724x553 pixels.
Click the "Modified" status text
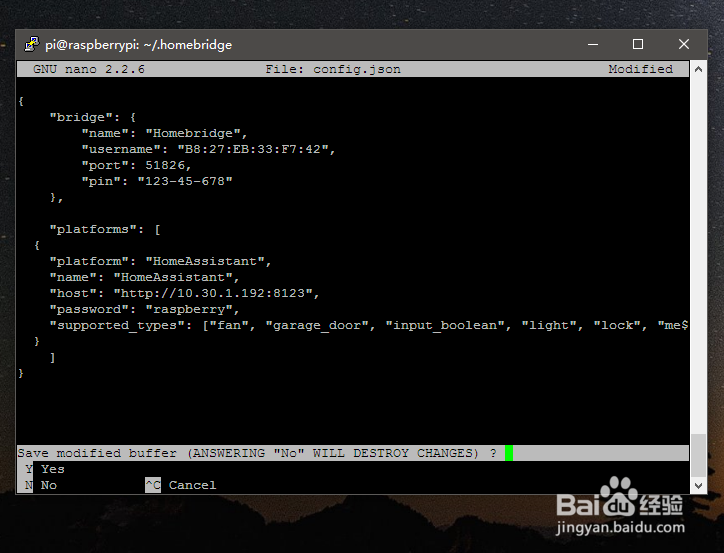pos(640,69)
